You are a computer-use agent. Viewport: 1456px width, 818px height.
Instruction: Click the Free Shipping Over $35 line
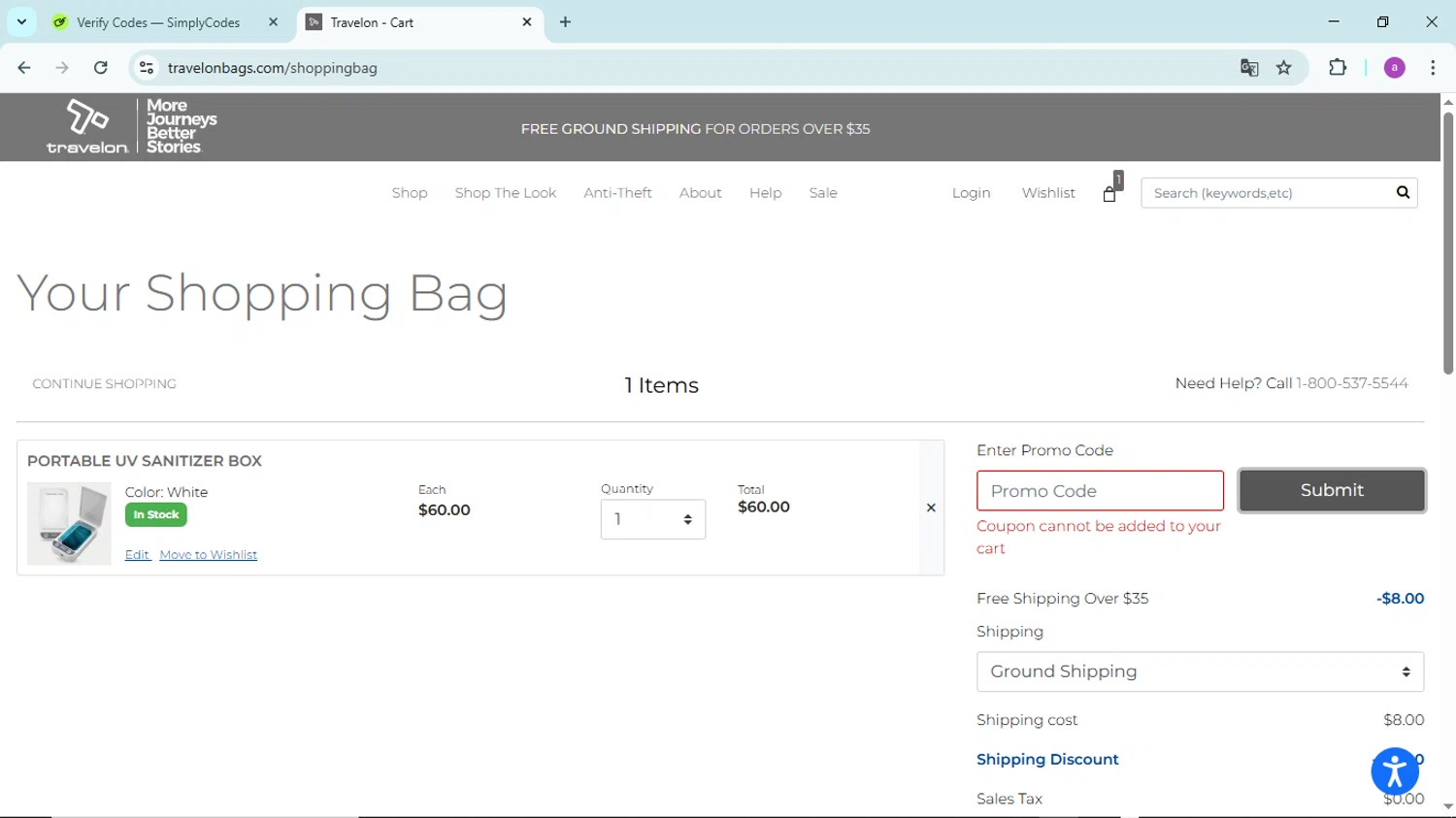[x=1200, y=599]
